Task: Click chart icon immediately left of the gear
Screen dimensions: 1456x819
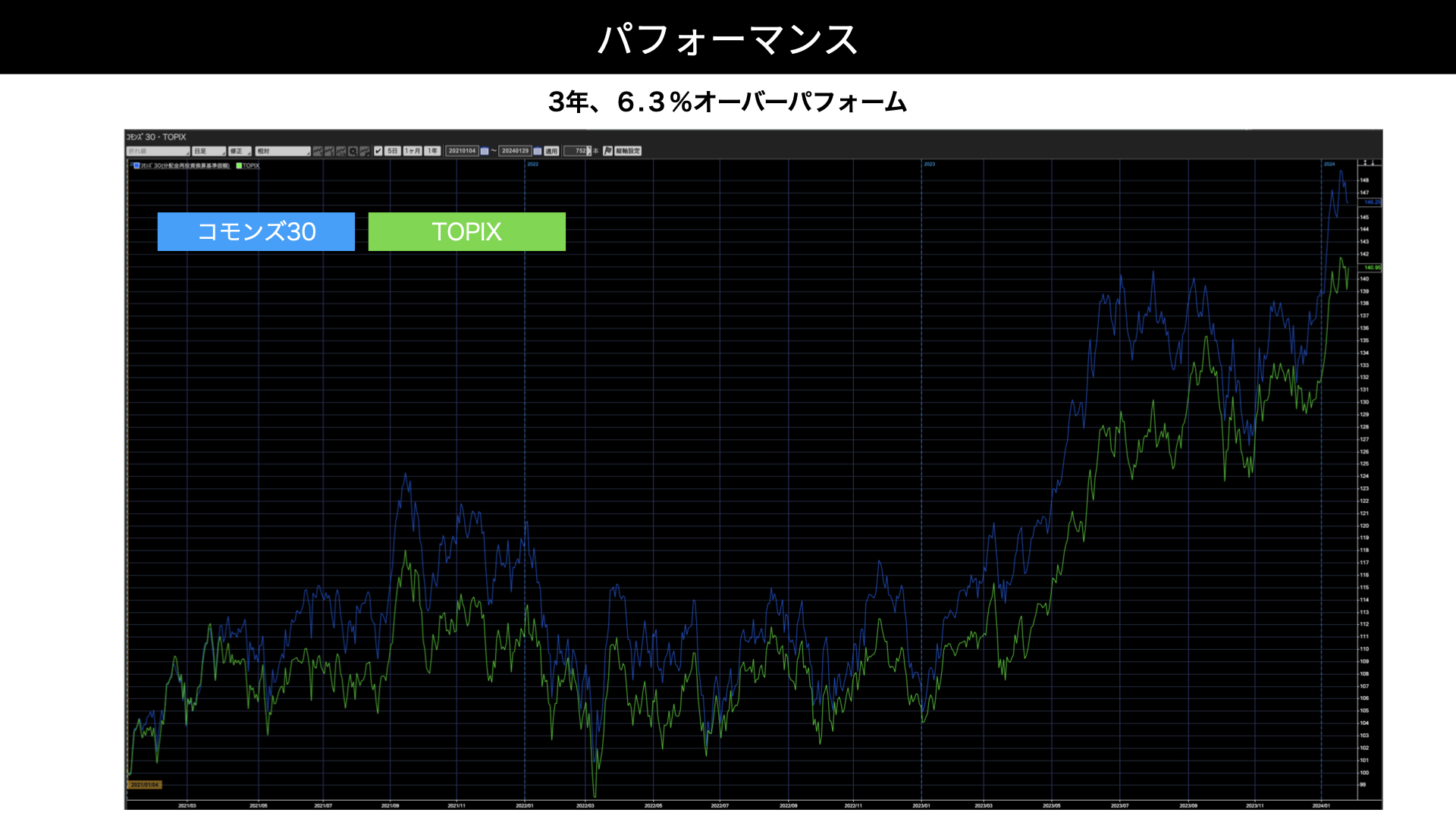Action: [341, 151]
